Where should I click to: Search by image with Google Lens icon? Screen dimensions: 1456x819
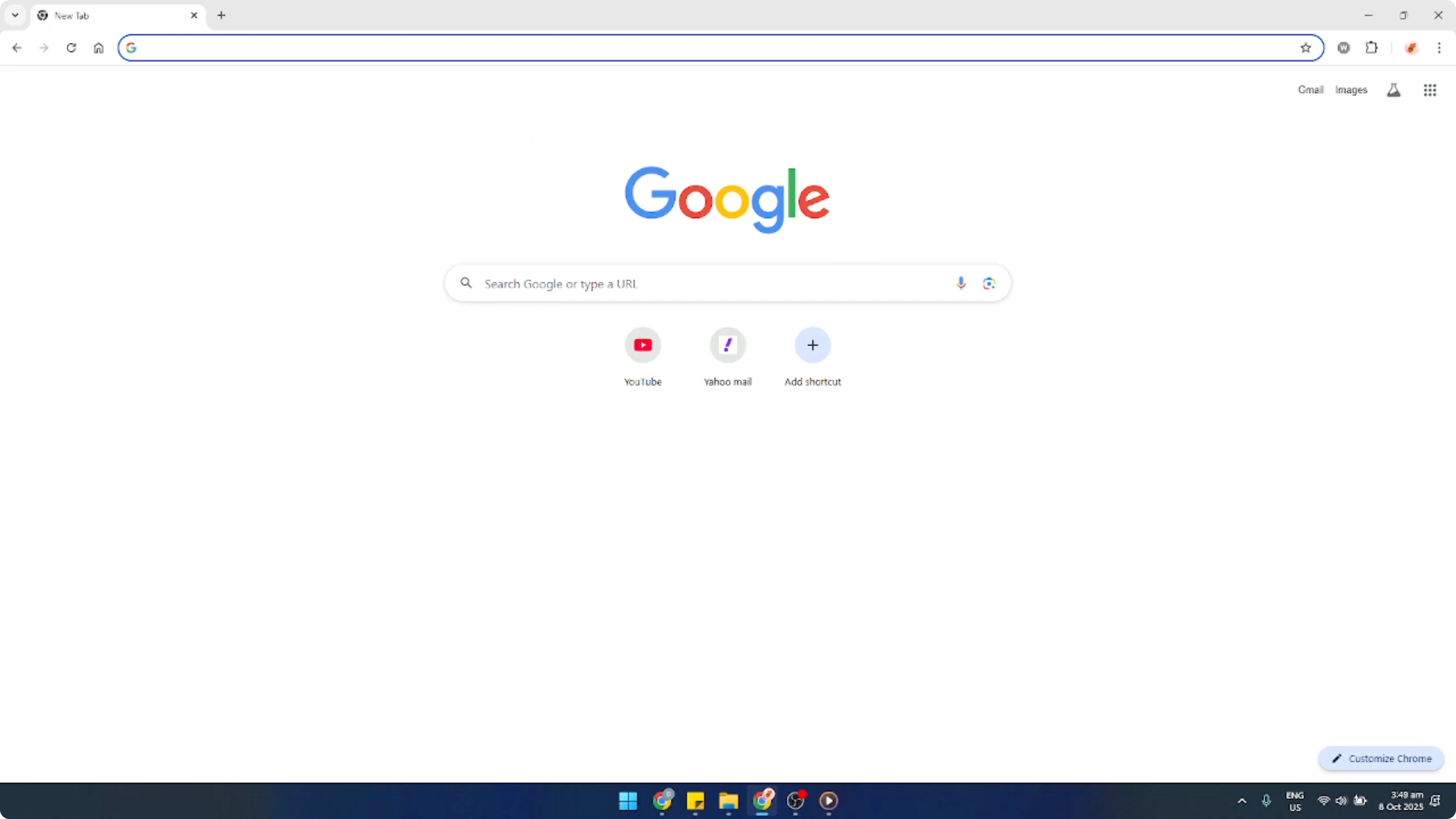(989, 283)
